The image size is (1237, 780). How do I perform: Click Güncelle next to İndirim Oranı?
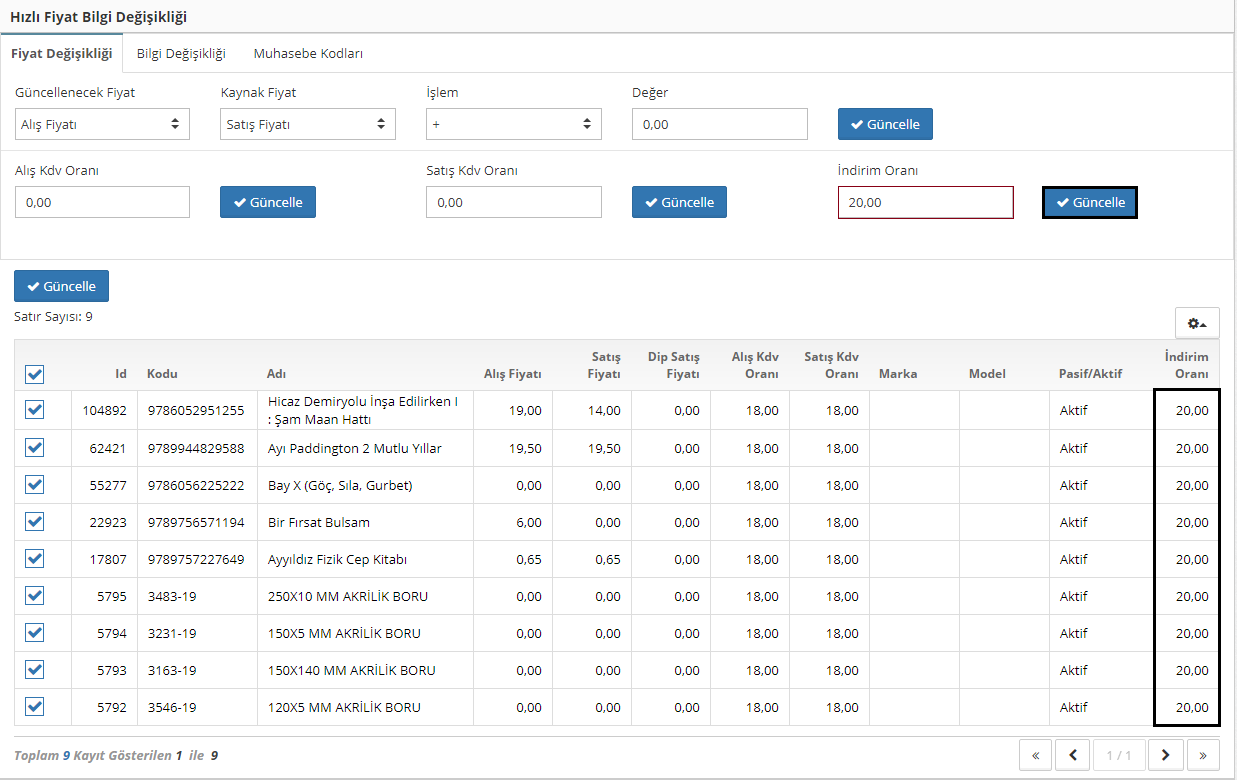coord(1089,202)
